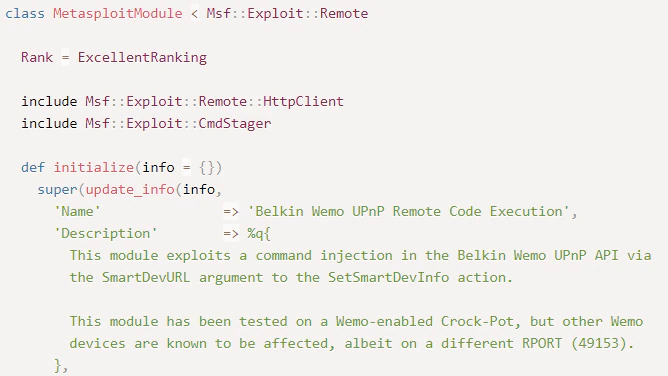This screenshot has height=376, width=668.
Task: Click the CmdStager include line
Action: click(146, 123)
